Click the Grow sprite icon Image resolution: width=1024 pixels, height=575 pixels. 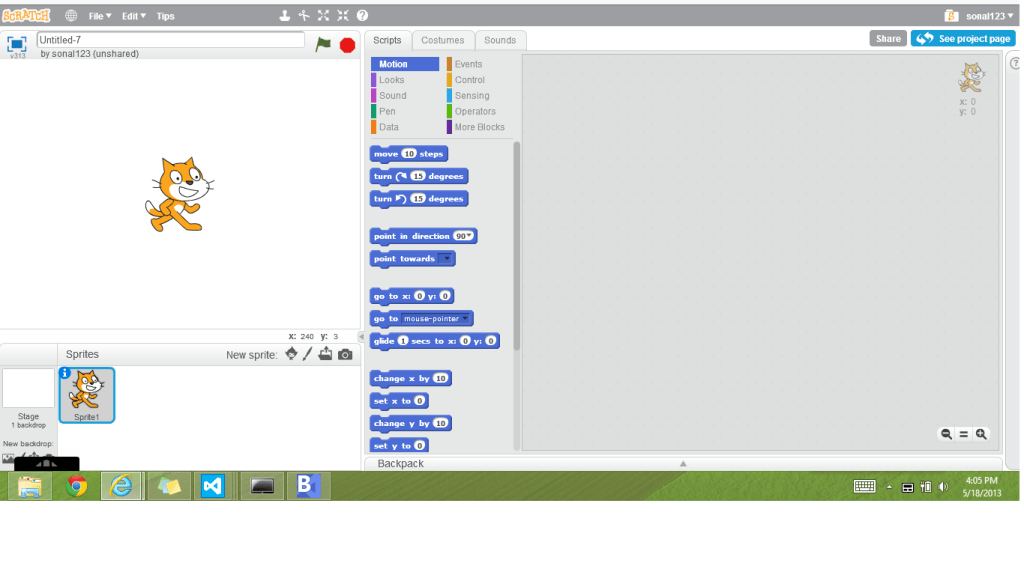pos(323,16)
